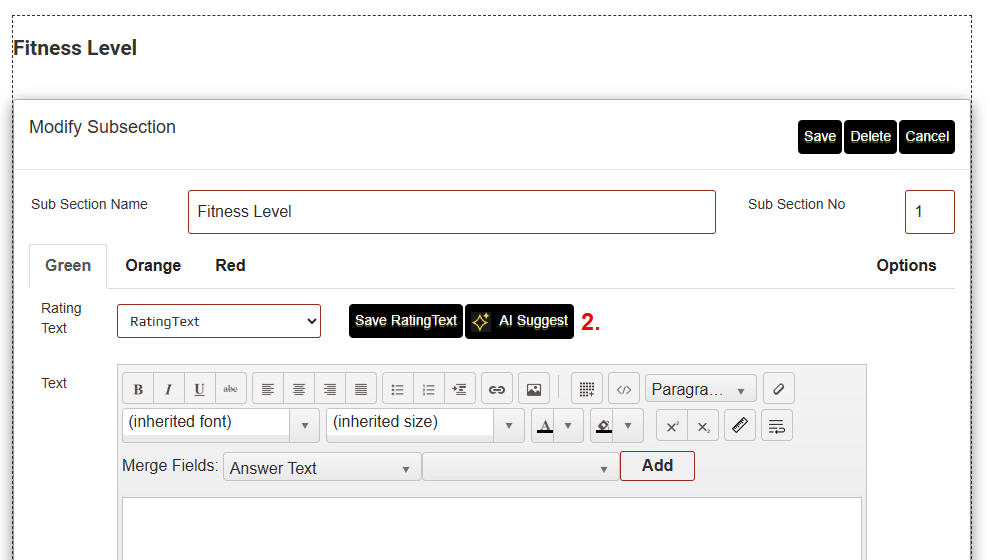Click the AI Suggest button

point(520,321)
